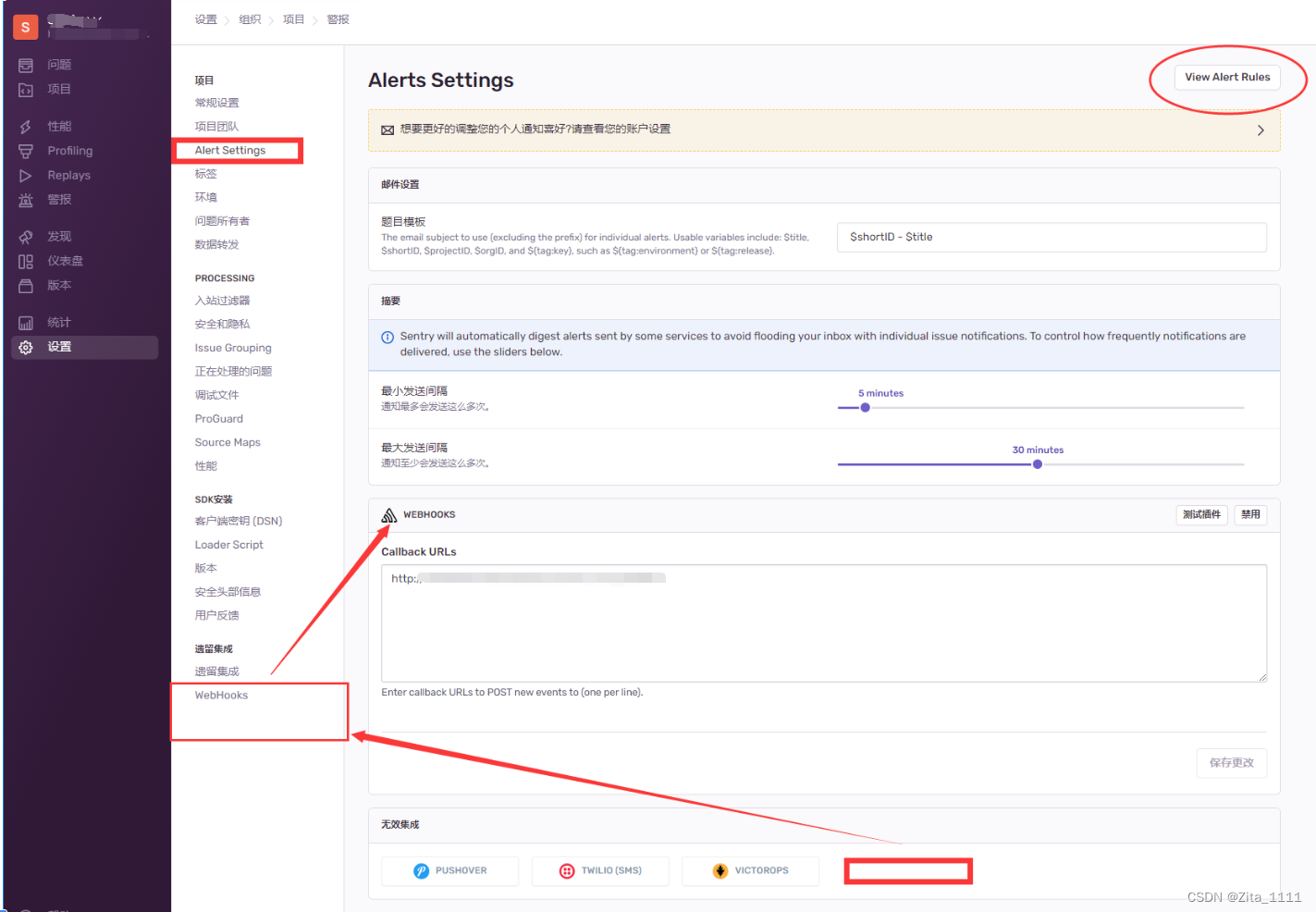Open 入站过滤器 inbound filters menu item
Image resolution: width=1316 pixels, height=912 pixels.
pos(222,301)
